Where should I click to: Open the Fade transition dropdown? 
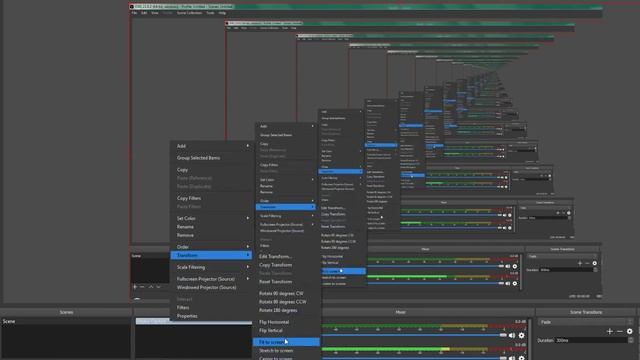[x=585, y=322]
